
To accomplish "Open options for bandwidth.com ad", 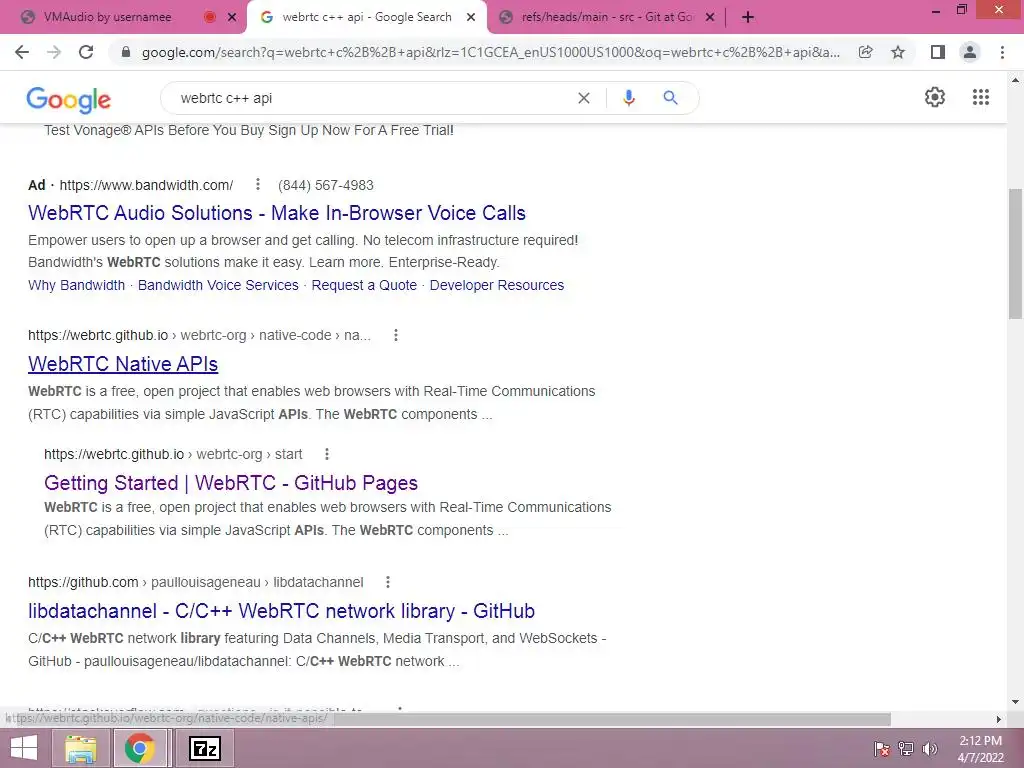I will coord(258,185).
